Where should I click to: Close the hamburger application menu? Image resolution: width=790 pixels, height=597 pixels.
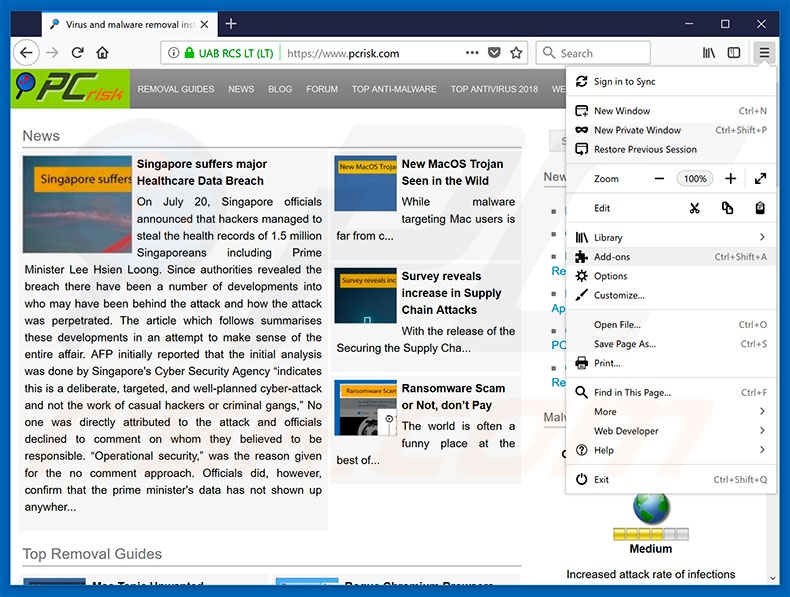click(764, 53)
